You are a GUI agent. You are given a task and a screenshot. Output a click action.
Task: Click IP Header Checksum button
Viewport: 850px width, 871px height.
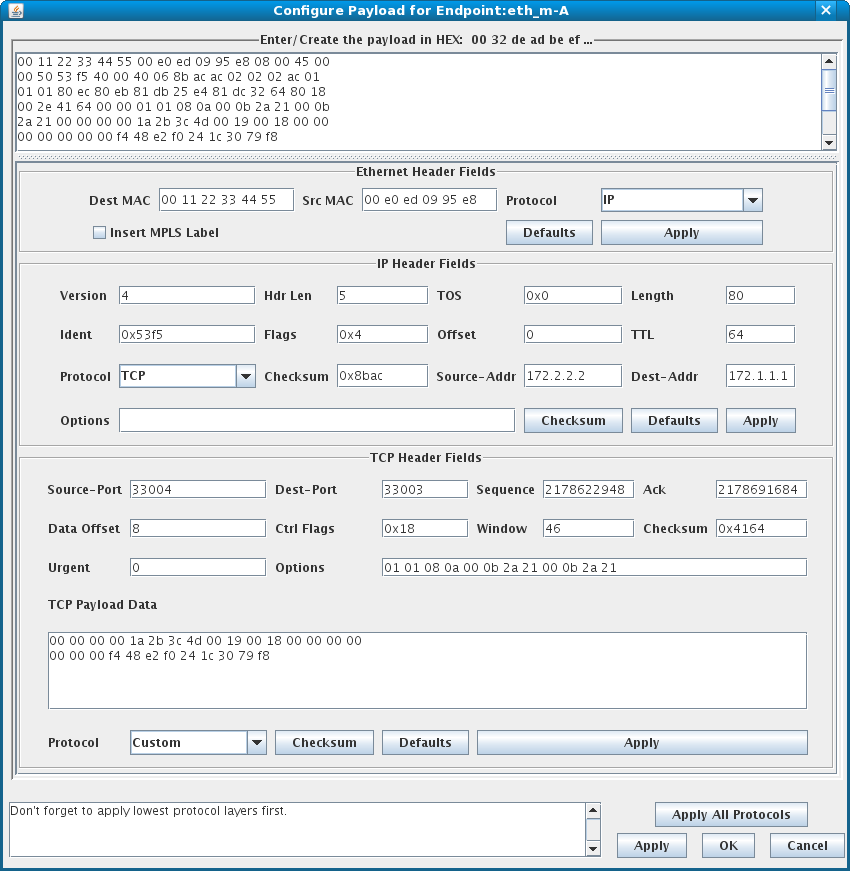pyautogui.click(x=573, y=421)
